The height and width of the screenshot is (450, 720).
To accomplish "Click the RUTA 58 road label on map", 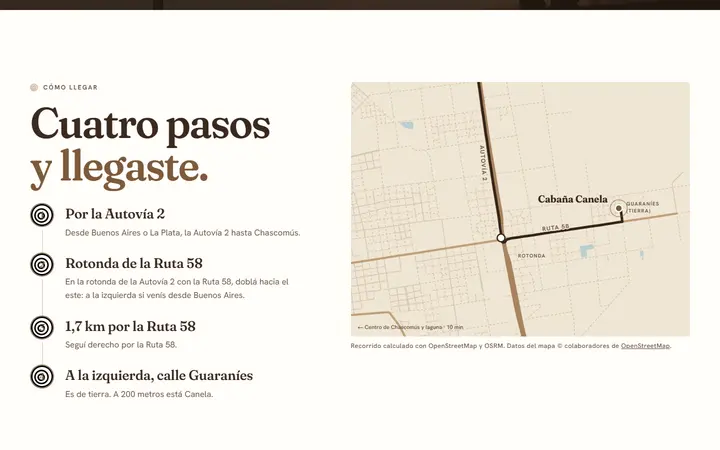I will (556, 227).
